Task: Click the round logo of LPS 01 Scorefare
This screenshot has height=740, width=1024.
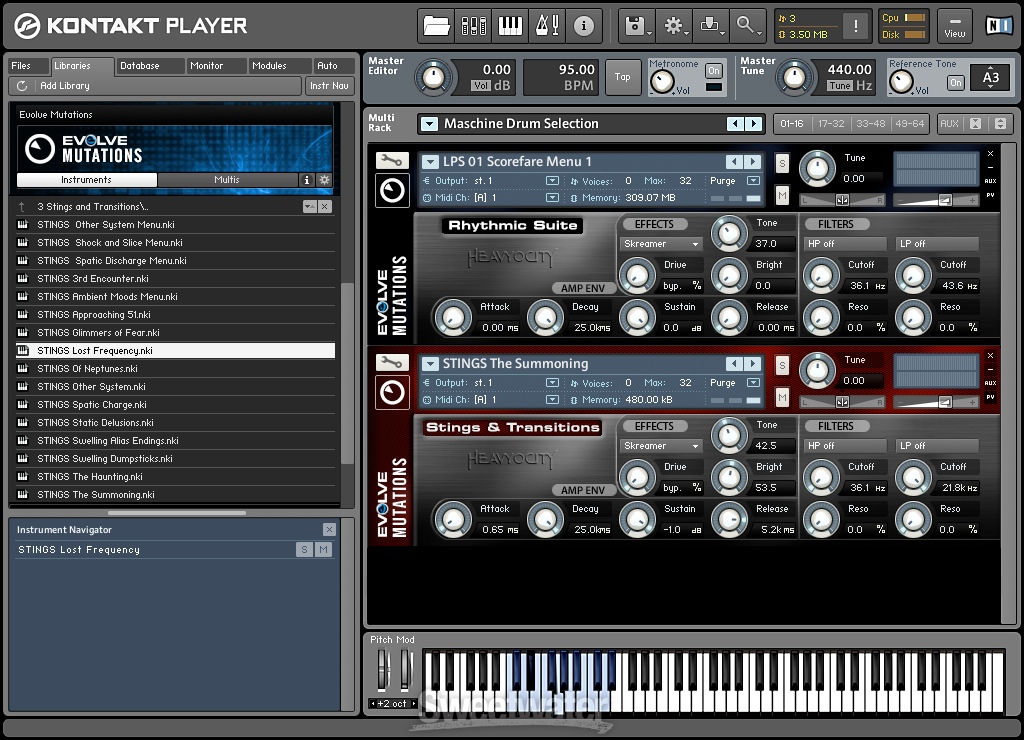Action: pos(392,191)
